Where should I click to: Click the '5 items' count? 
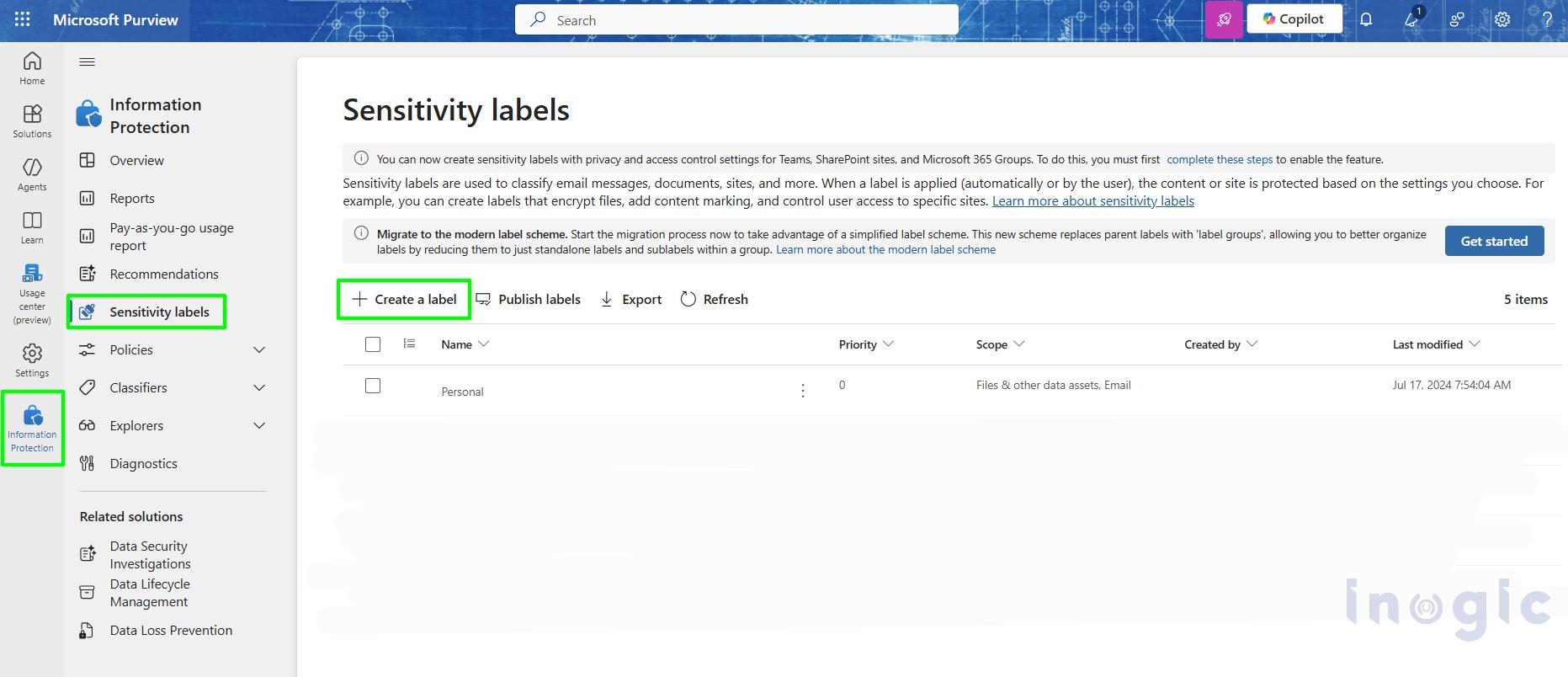pyautogui.click(x=1526, y=299)
